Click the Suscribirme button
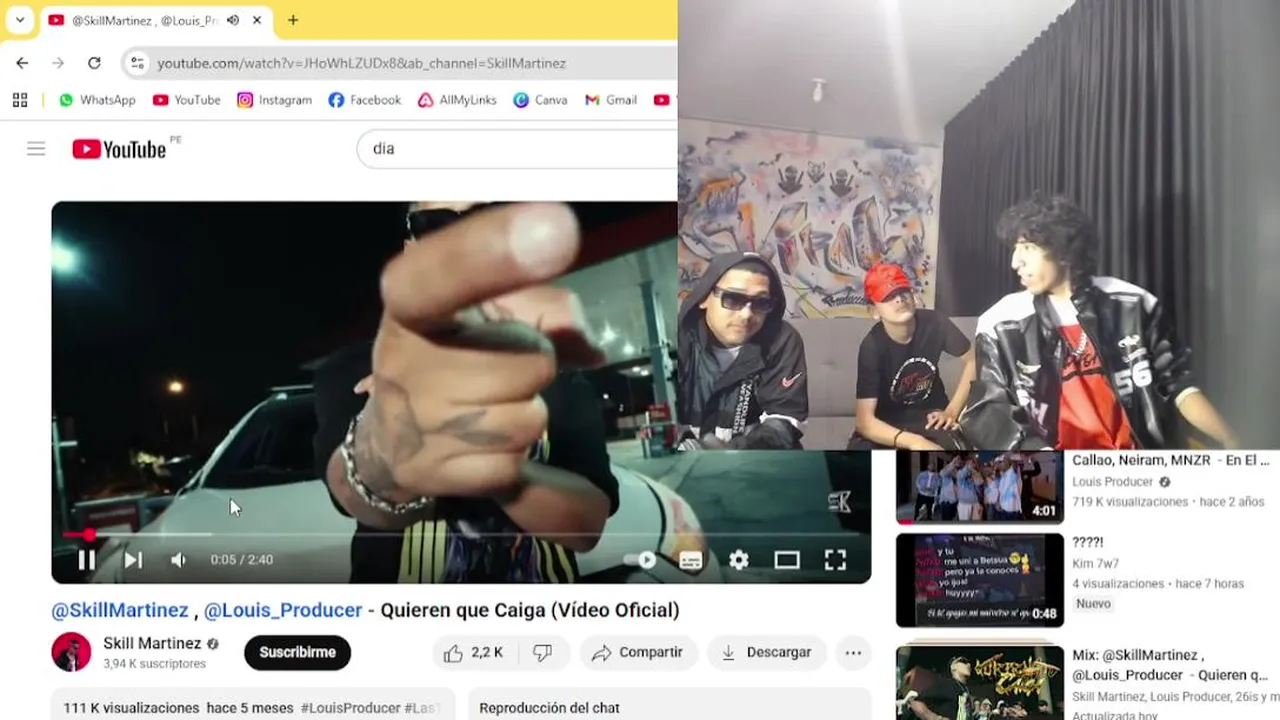This screenshot has height=720, width=1280. pos(298,652)
